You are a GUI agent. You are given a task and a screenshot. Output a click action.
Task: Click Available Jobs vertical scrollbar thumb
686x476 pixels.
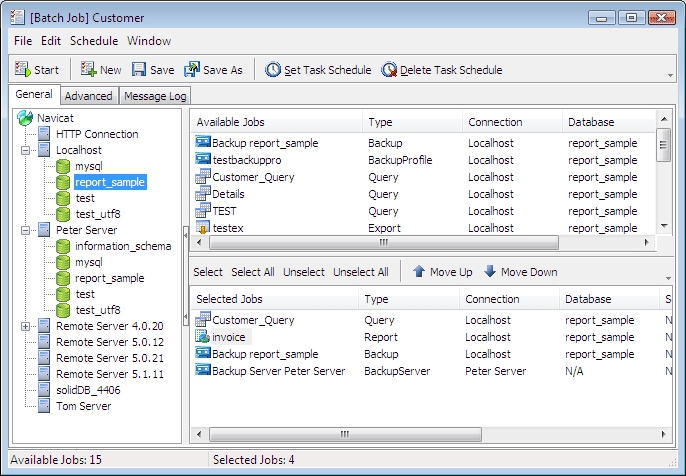point(664,144)
